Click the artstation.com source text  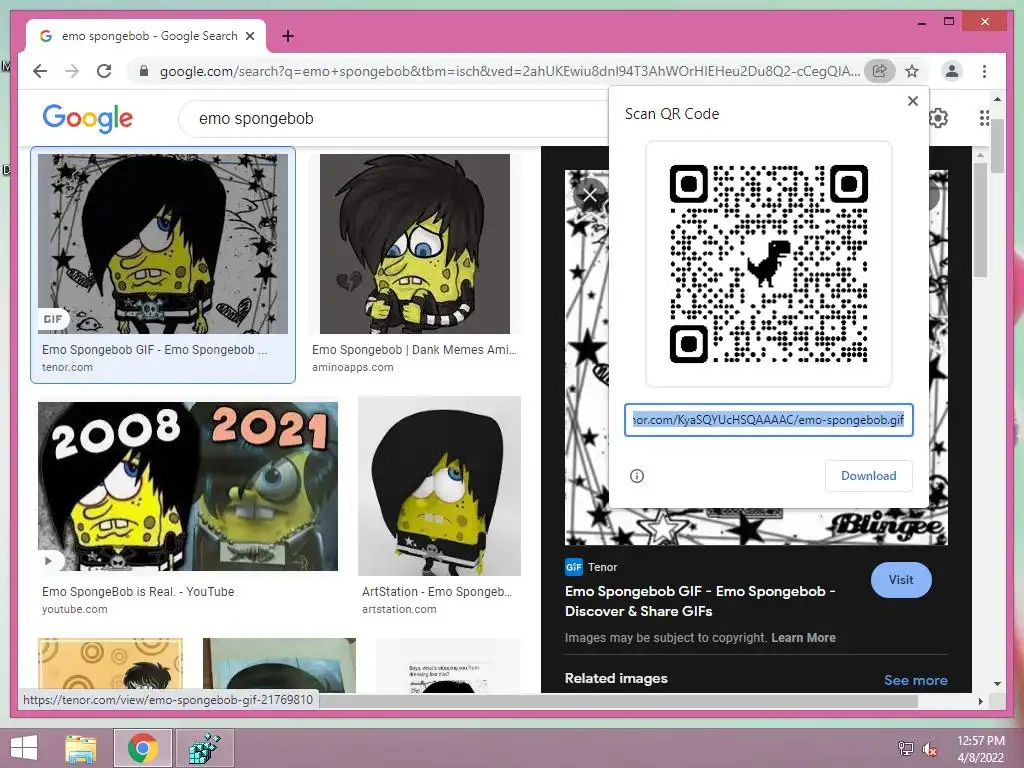tap(399, 609)
